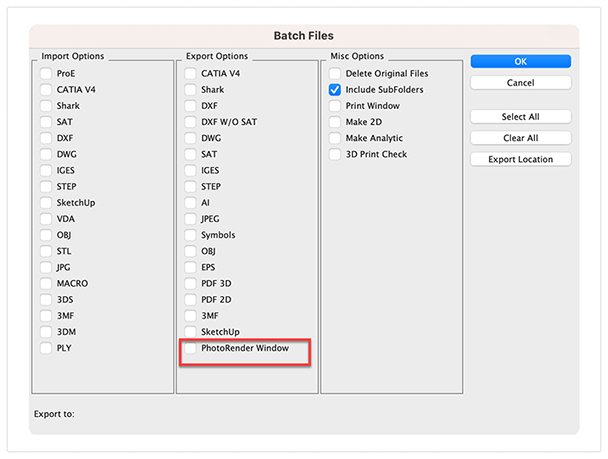
Task: Select DXF W/O SAT export checkbox
Action: (x=190, y=122)
